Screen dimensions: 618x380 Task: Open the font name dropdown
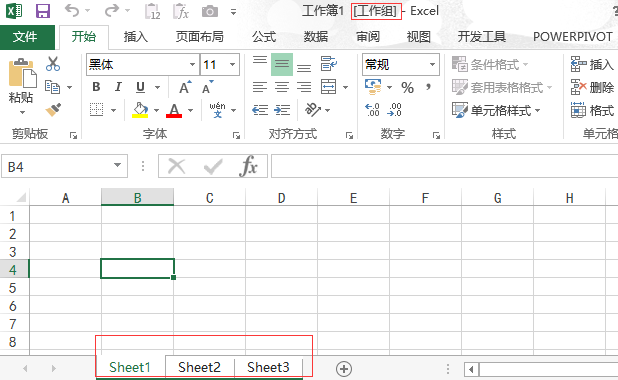pos(192,64)
